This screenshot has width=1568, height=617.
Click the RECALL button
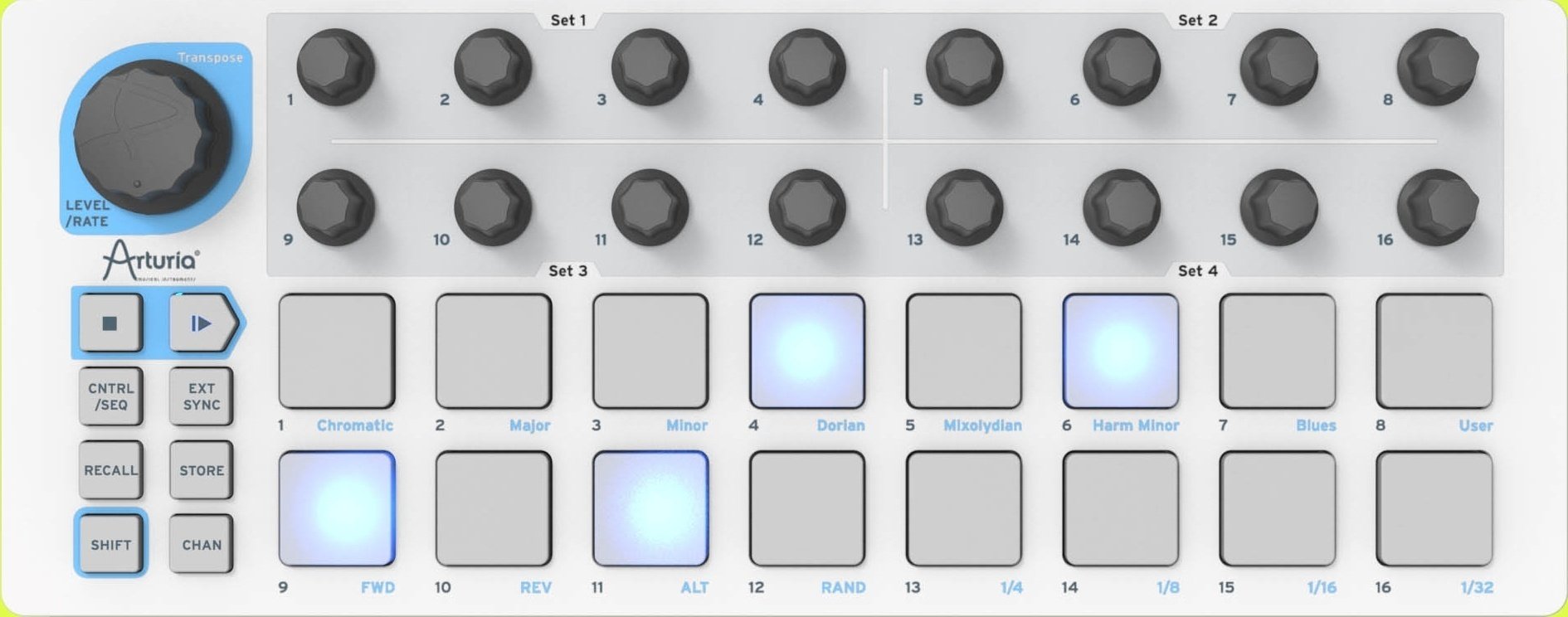(110, 470)
